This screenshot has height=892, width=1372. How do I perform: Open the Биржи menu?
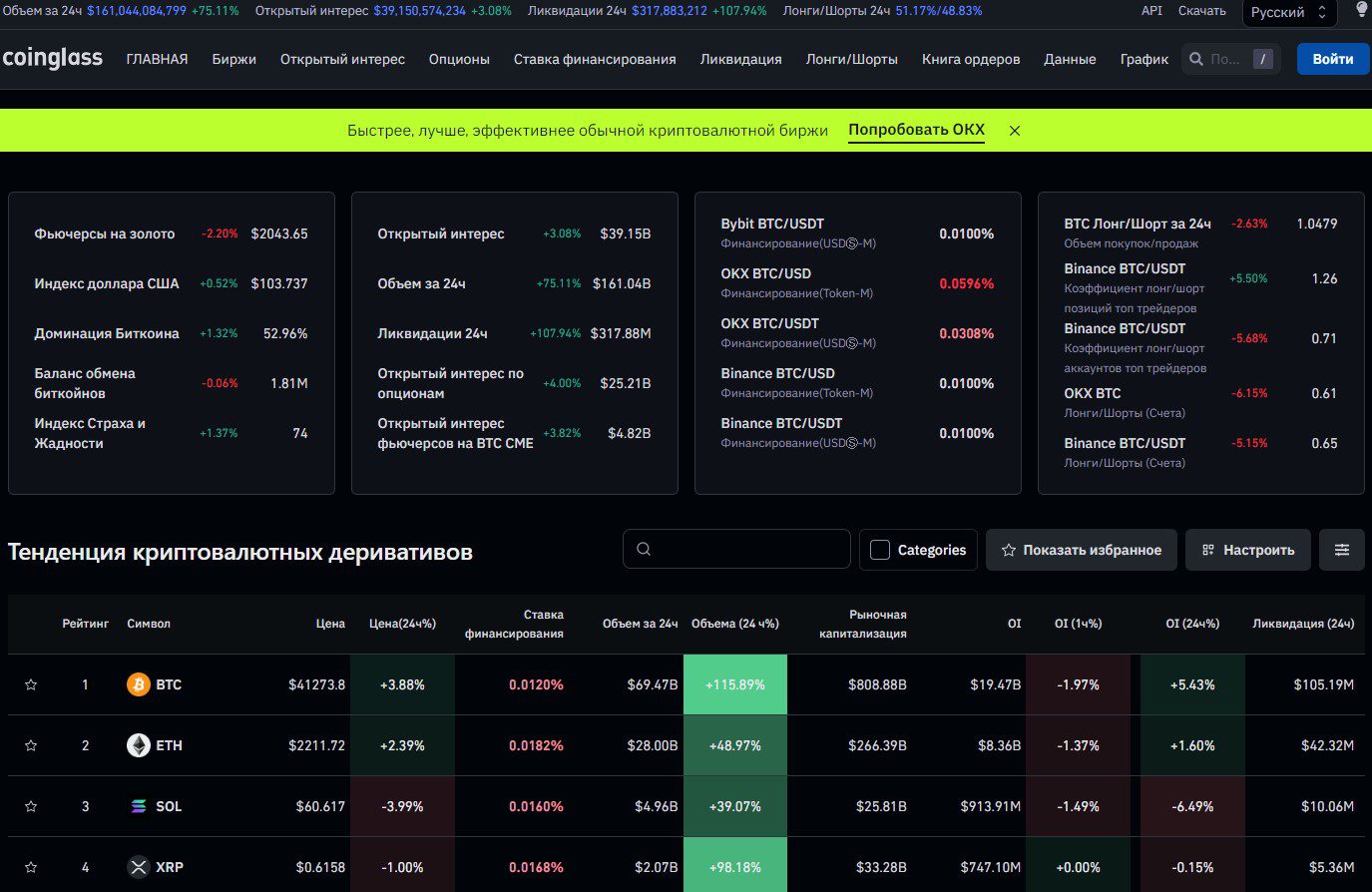point(233,59)
